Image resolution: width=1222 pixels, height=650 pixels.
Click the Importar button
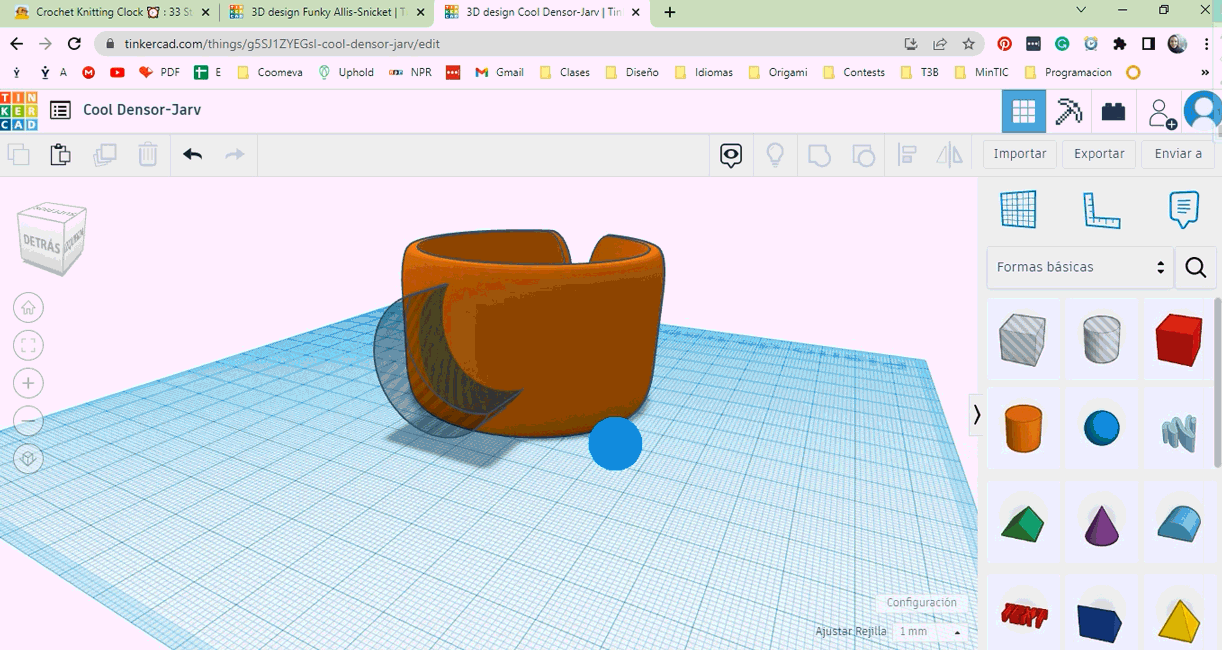point(1018,153)
